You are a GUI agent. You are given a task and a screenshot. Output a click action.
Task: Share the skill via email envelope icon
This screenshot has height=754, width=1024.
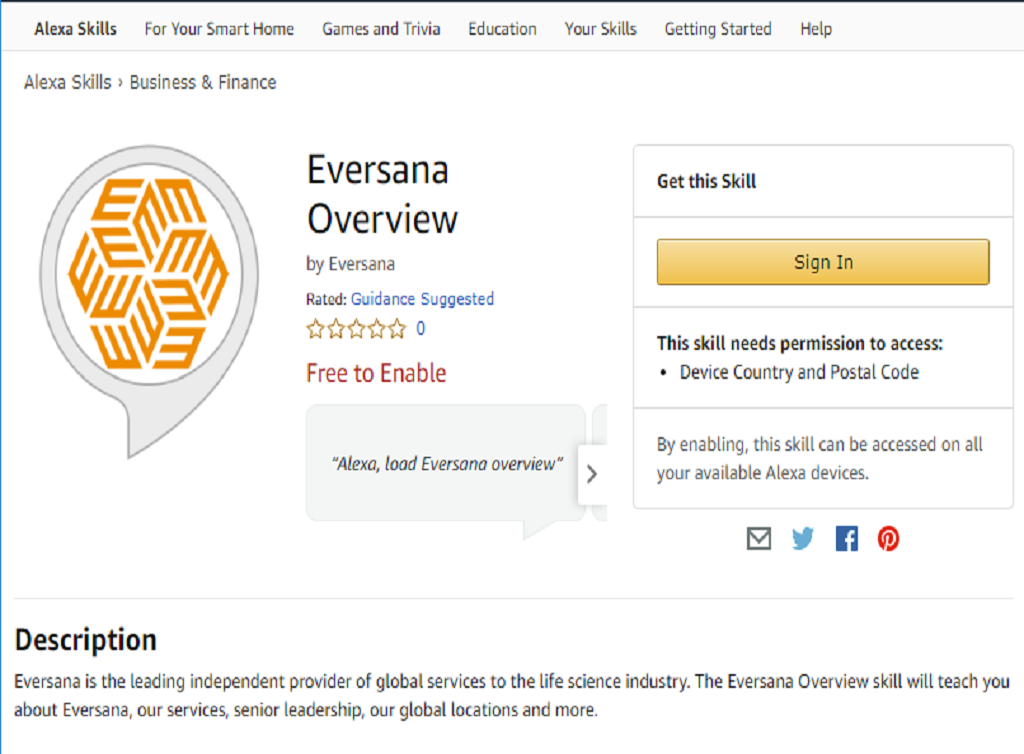[758, 539]
